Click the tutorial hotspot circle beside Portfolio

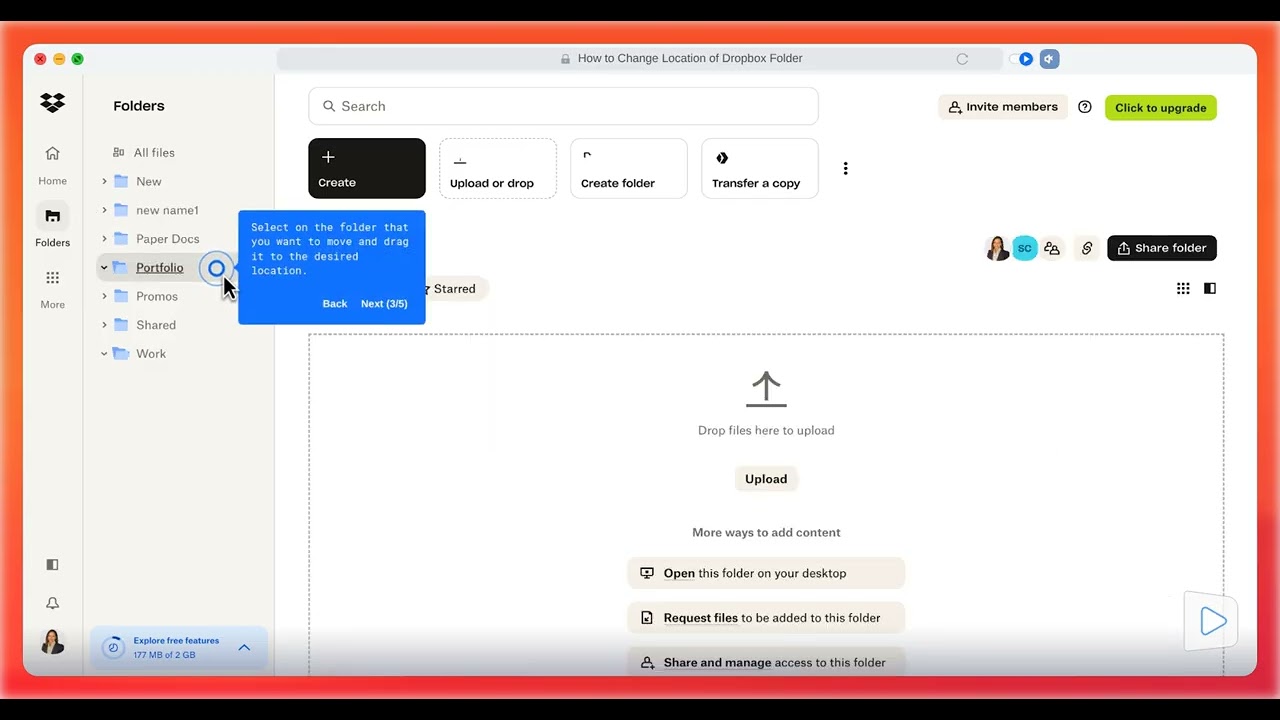(216, 268)
